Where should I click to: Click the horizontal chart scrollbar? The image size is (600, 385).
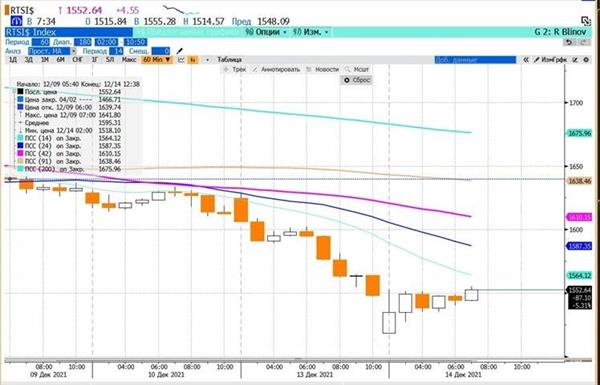[x=285, y=359]
